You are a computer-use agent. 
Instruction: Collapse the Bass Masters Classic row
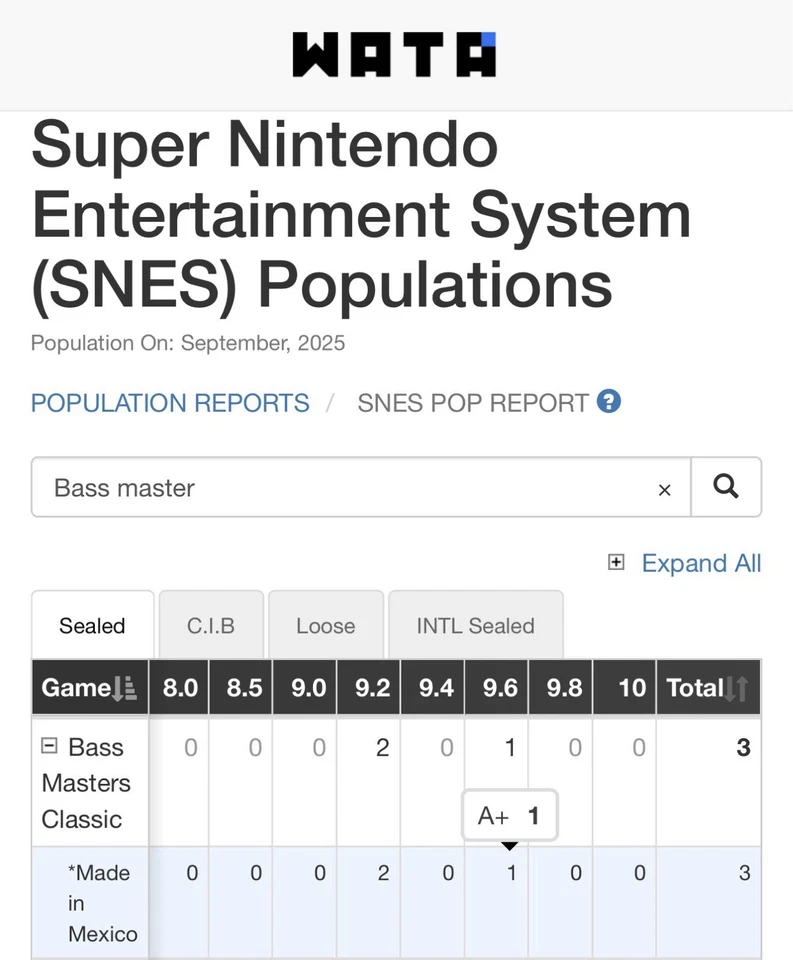point(49,746)
